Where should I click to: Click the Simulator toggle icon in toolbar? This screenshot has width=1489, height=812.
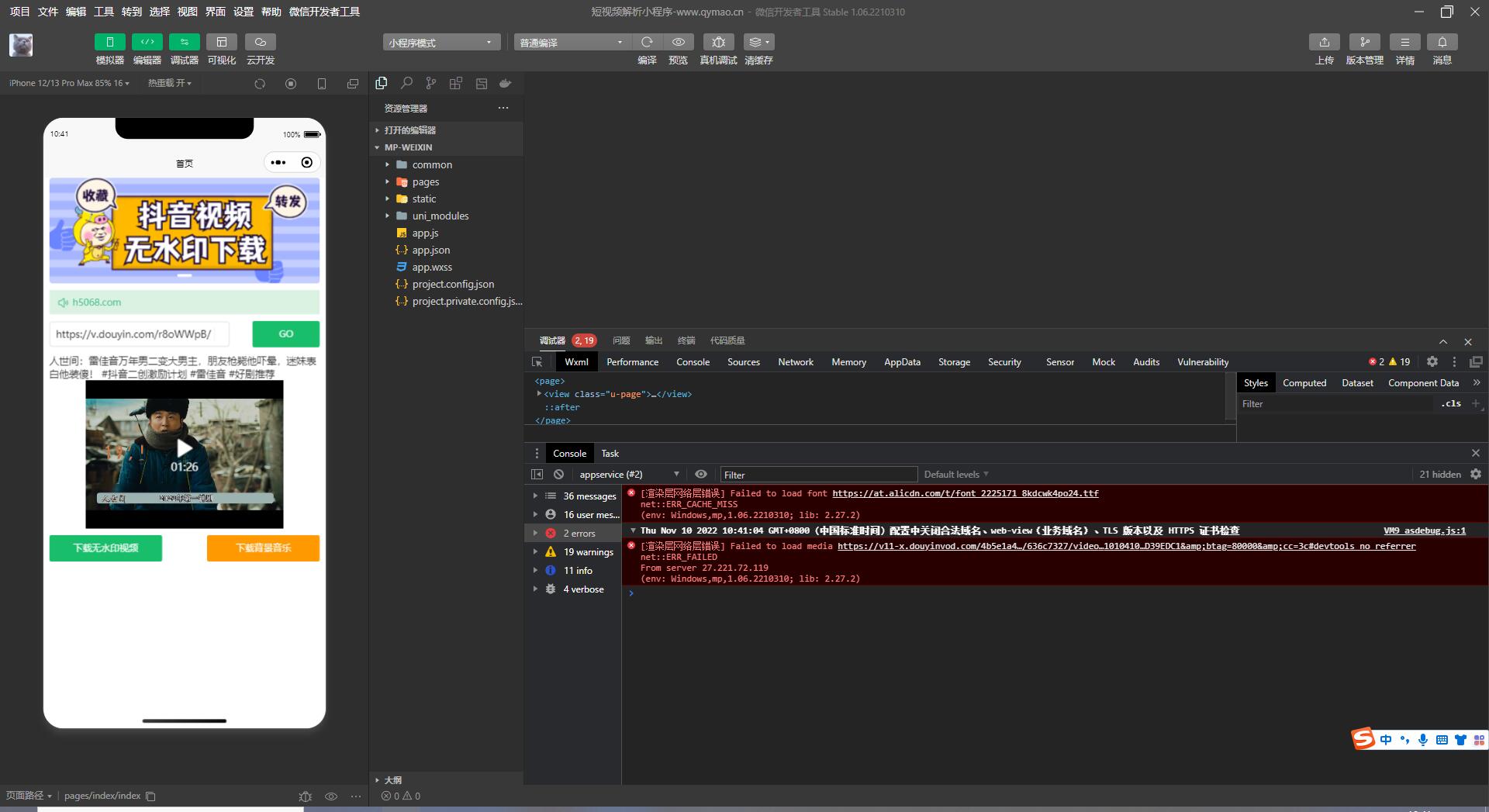point(109,42)
